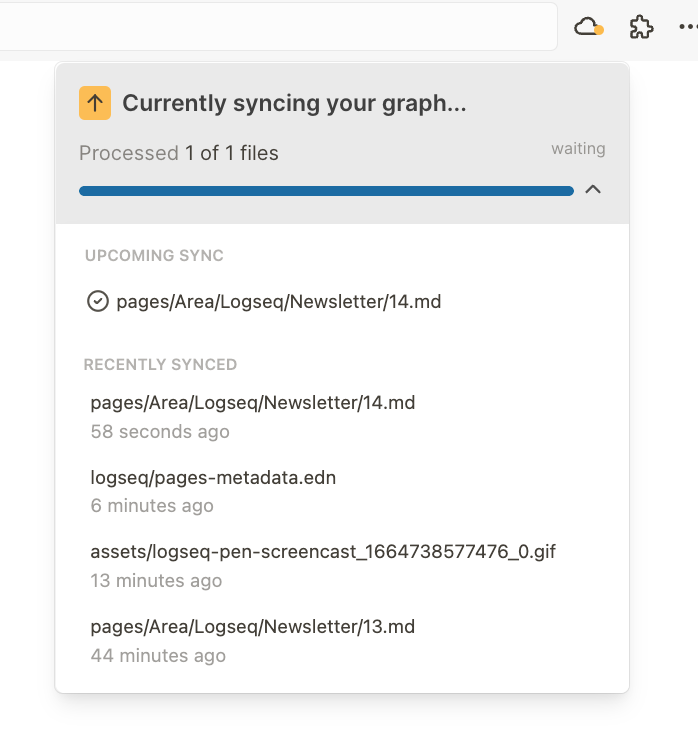The image size is (698, 754).
Task: Click the 'waiting' status label
Action: (578, 149)
